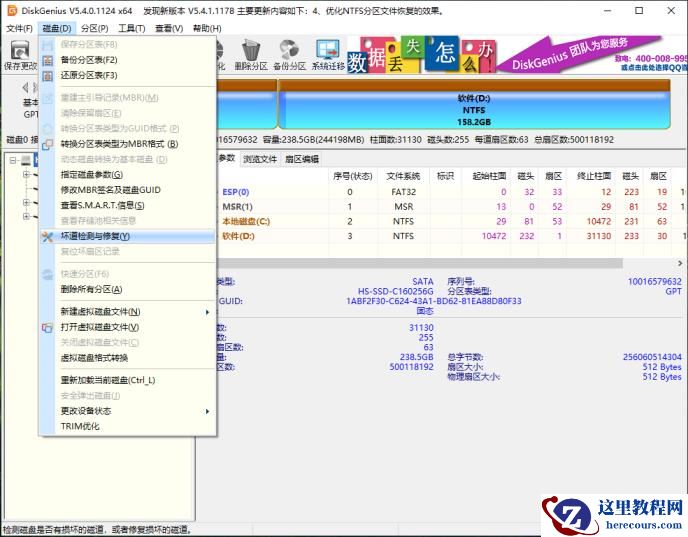Screen dimensions: 688x537
Task: Click the icon next to 还原分区表(F3)
Action: [x=47, y=76]
